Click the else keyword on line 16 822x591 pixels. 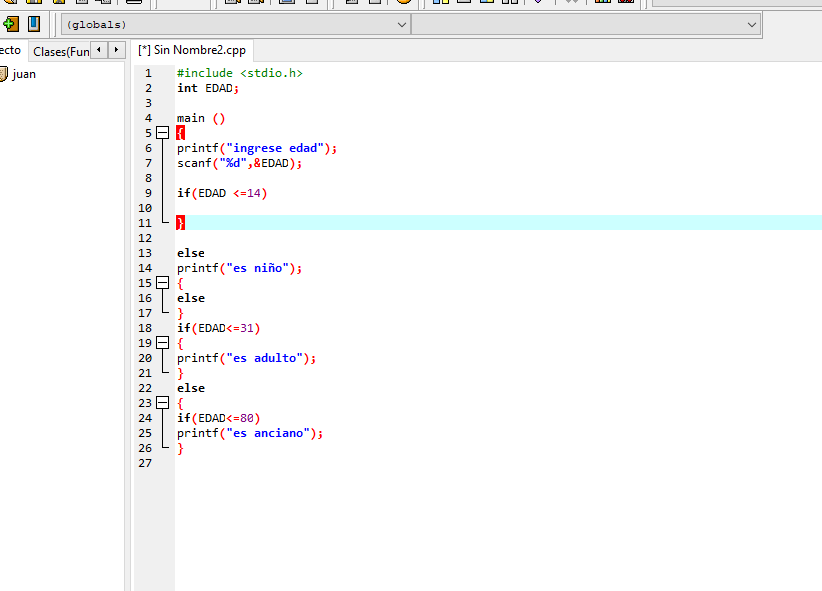(x=191, y=298)
